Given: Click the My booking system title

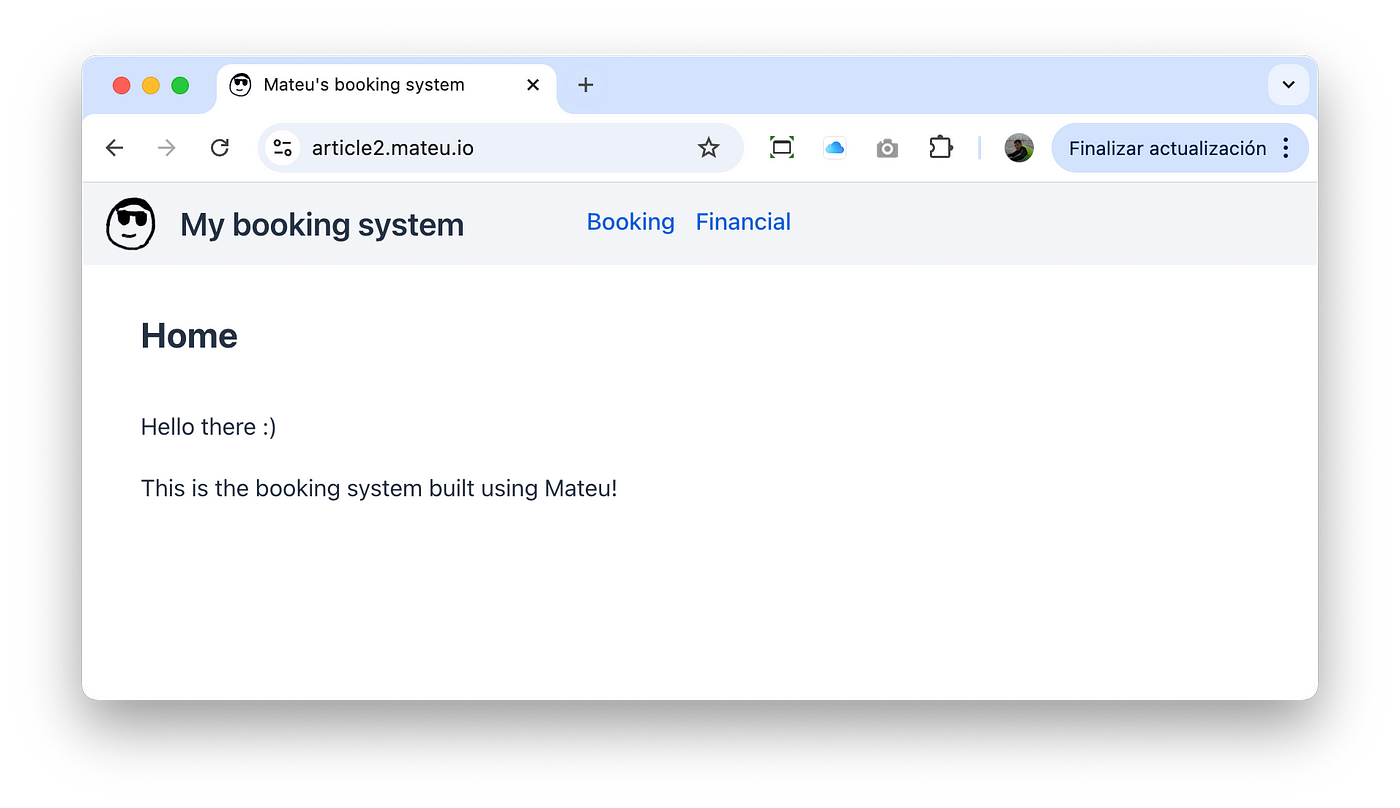Looking at the screenshot, I should (x=322, y=225).
